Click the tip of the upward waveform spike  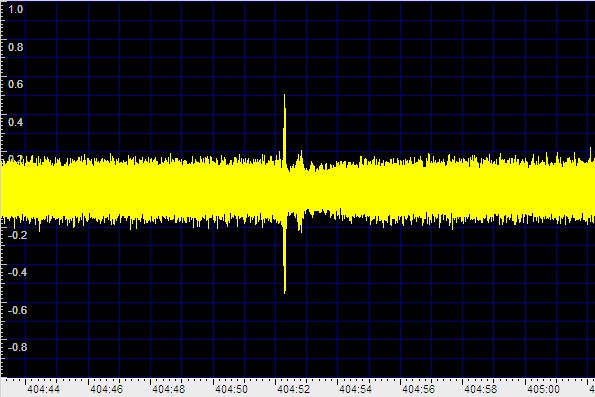tap(284, 96)
